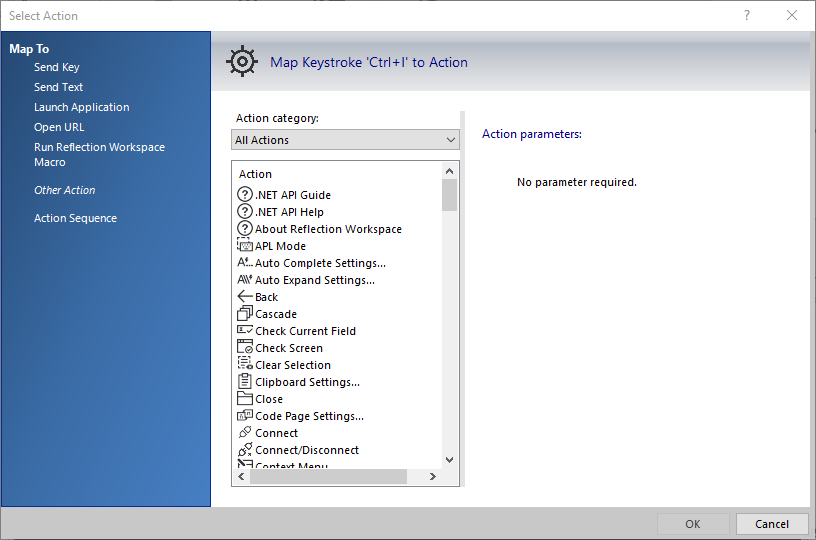Select 'Connect' list text
The image size is (816, 540).
276,433
